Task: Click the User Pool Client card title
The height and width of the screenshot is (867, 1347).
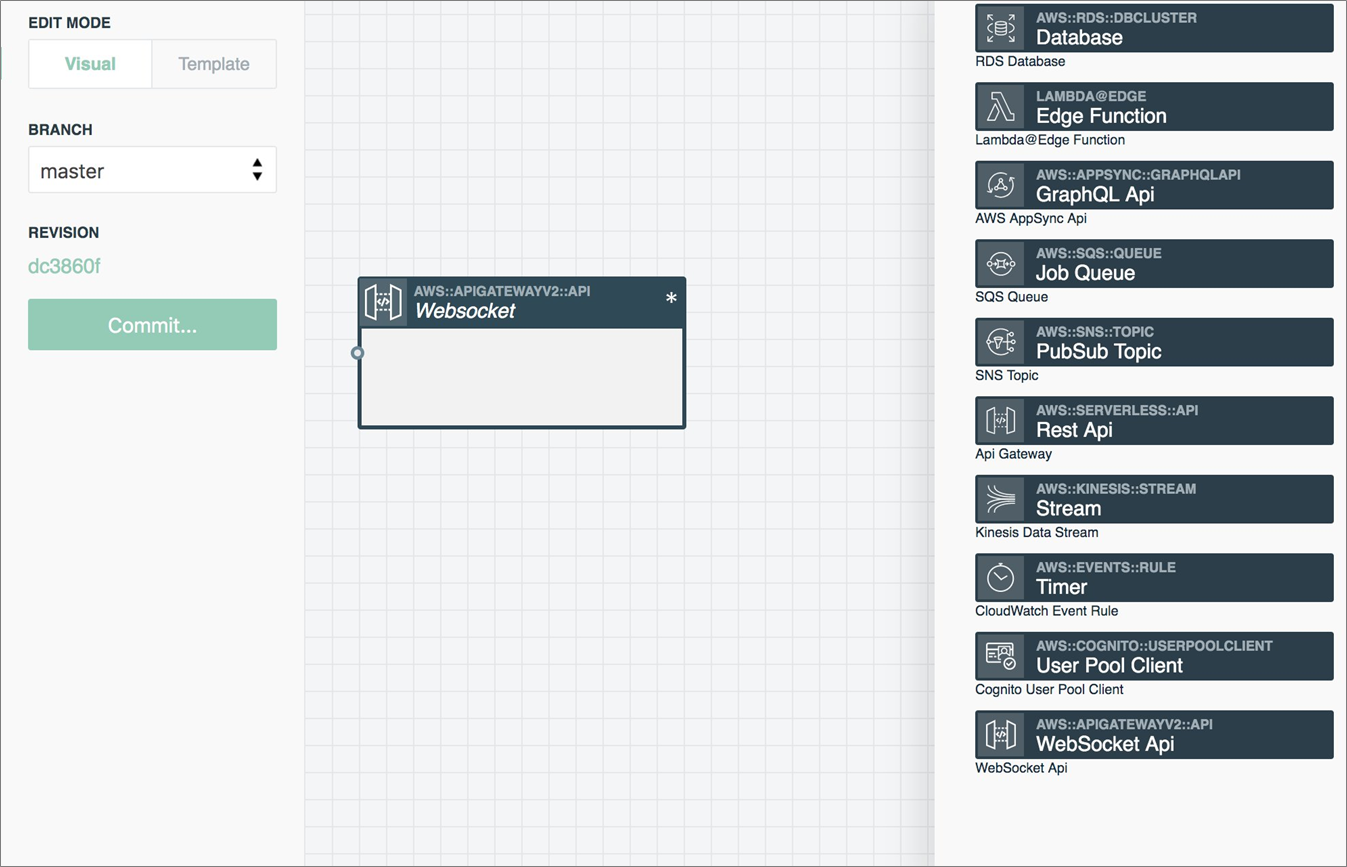Action: [1109, 665]
